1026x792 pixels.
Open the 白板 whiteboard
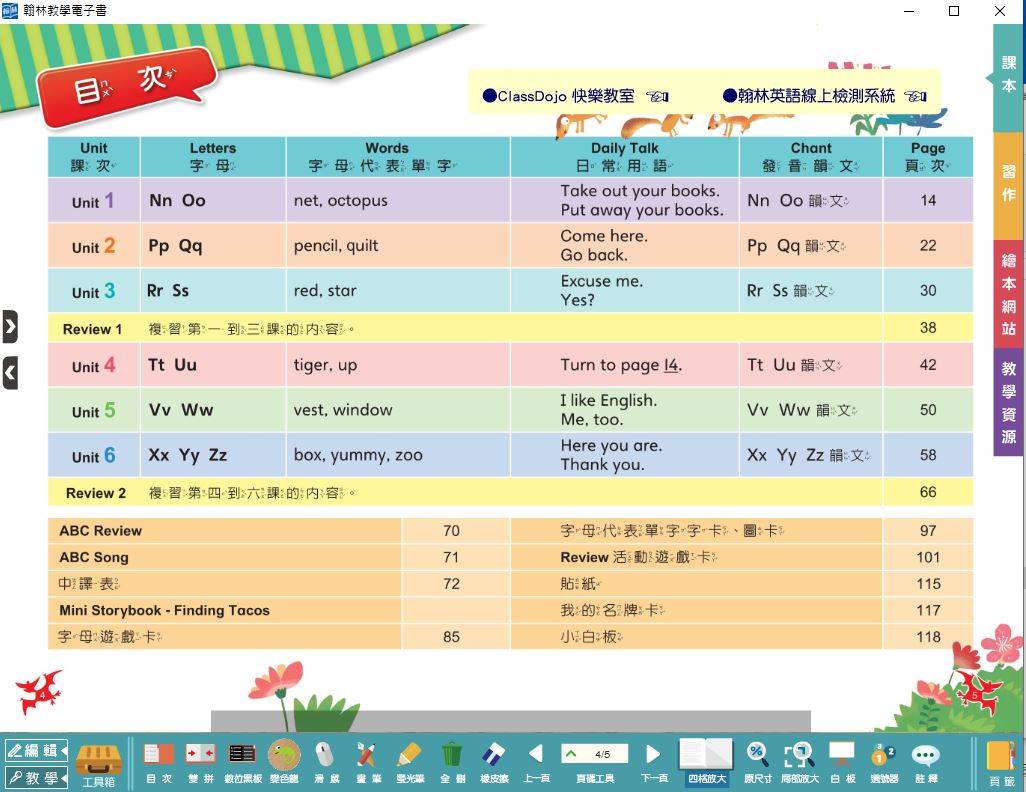(842, 763)
